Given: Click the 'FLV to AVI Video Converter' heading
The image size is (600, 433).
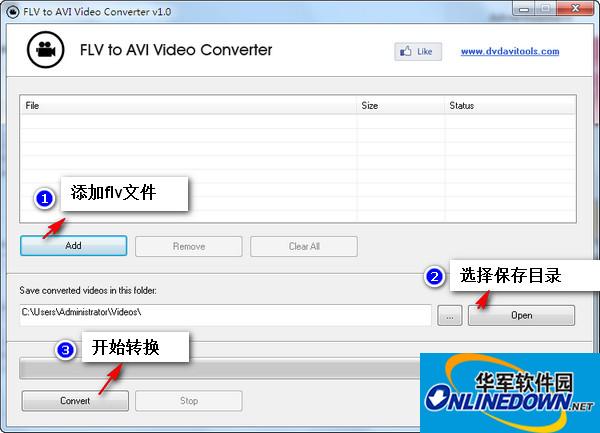Looking at the screenshot, I should (176, 50).
